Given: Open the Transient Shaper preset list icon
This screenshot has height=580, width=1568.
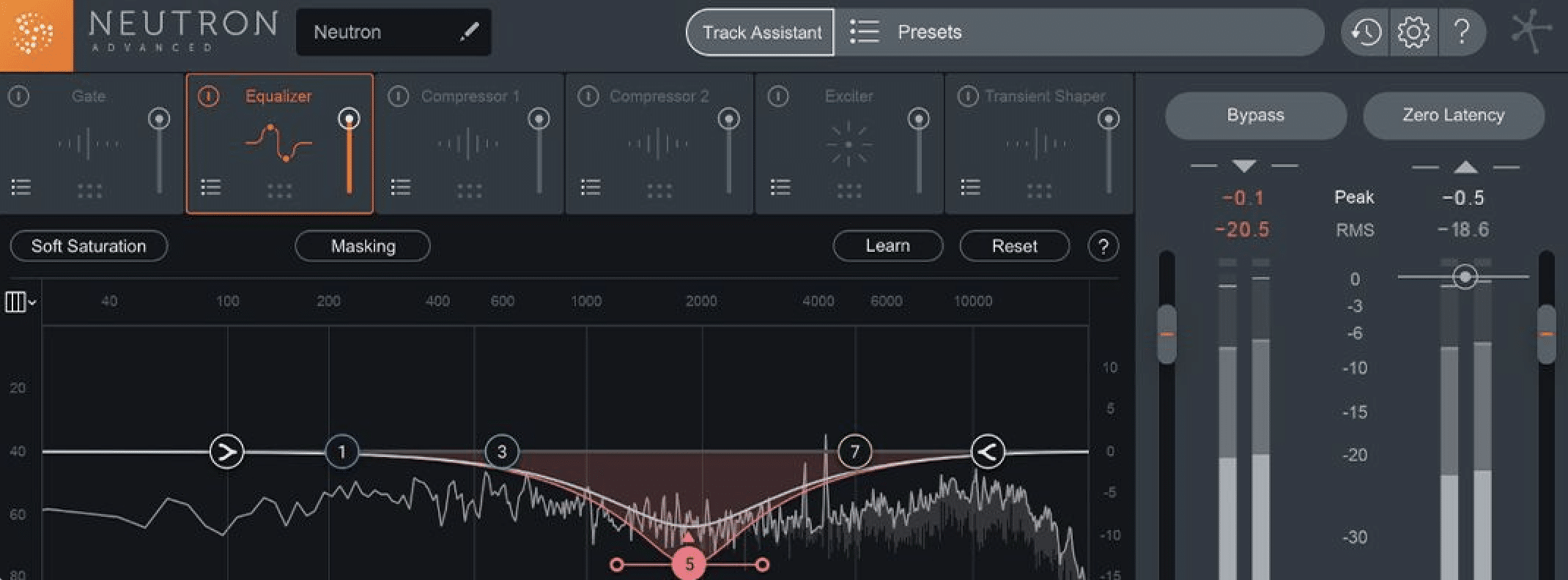Looking at the screenshot, I should click(x=970, y=187).
